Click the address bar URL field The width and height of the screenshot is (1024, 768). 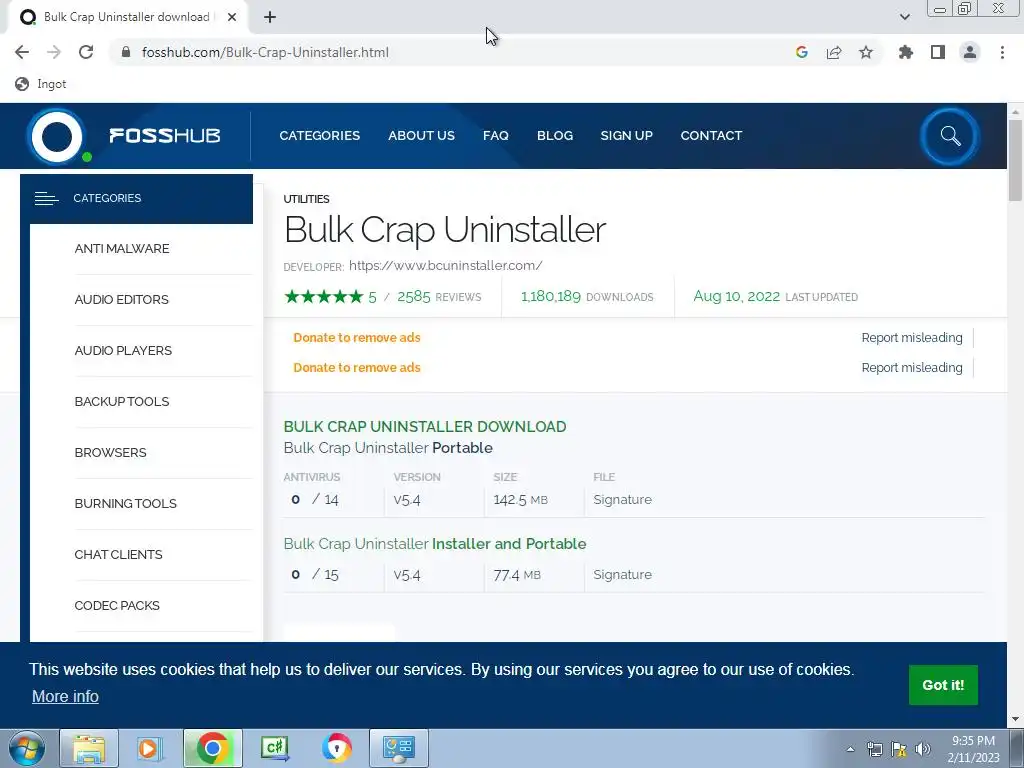pos(451,52)
